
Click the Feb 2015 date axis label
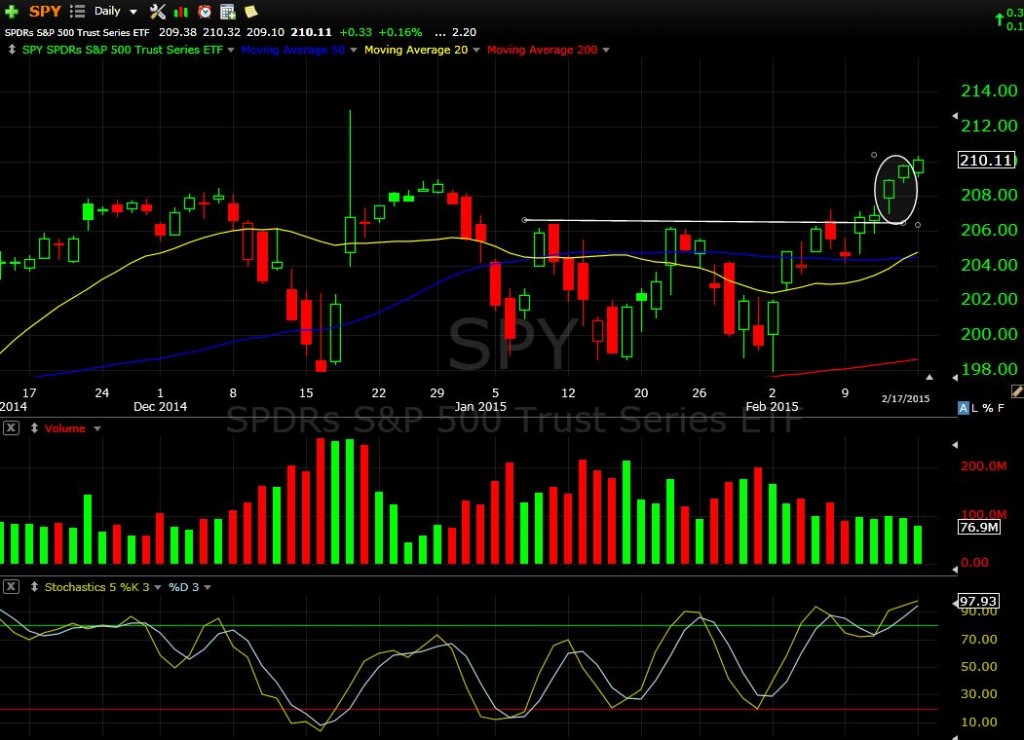(772, 406)
